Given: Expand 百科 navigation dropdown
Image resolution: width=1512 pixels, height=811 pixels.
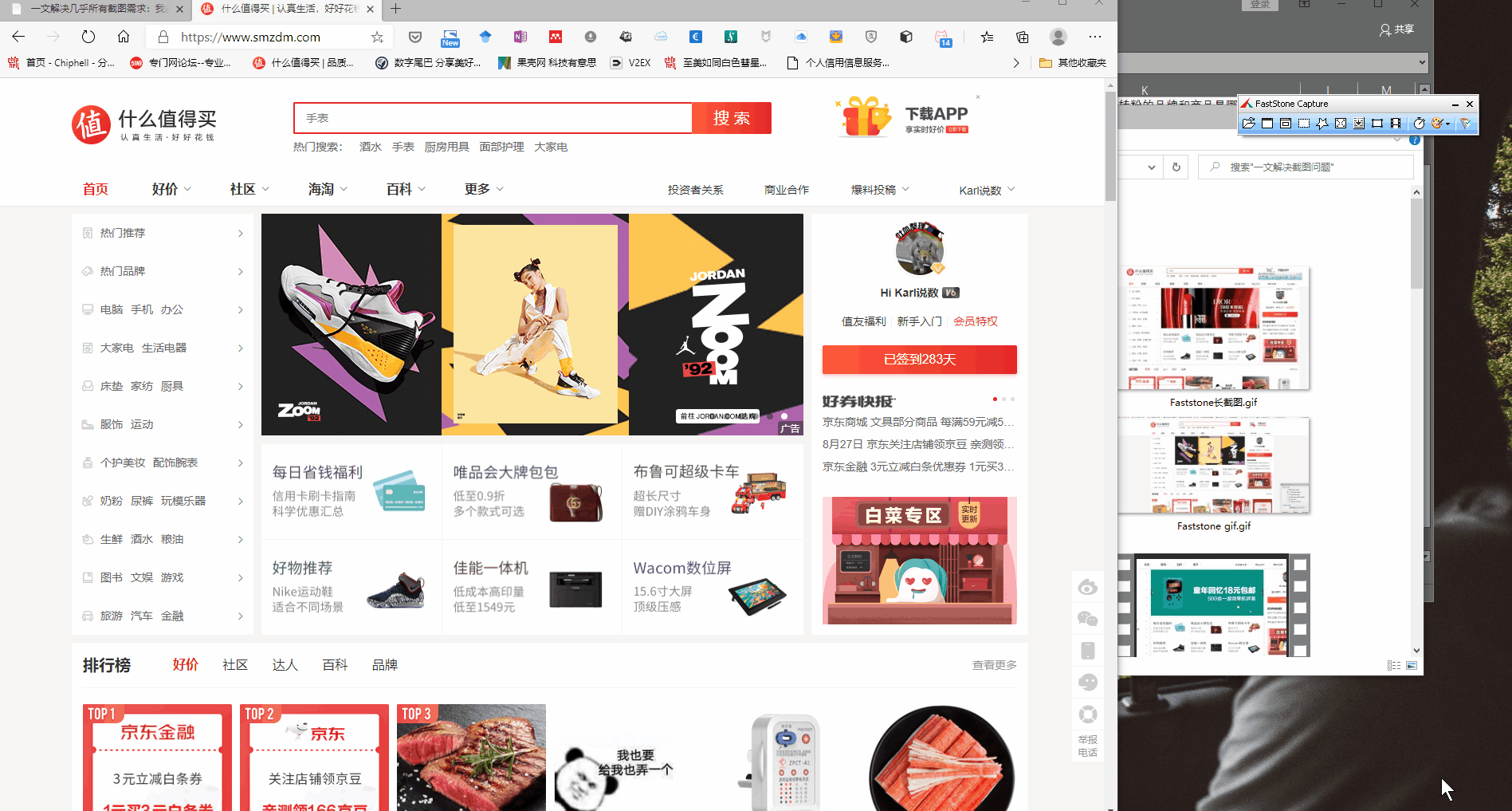Looking at the screenshot, I should pyautogui.click(x=406, y=189).
